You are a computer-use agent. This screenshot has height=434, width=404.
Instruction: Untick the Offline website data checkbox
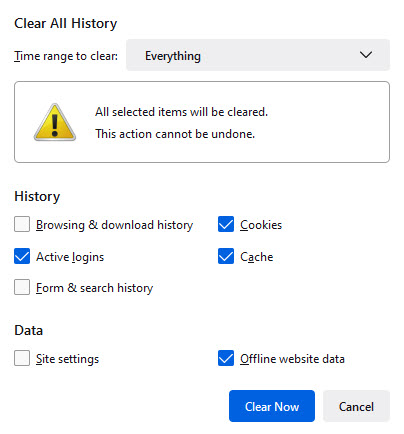(x=226, y=358)
